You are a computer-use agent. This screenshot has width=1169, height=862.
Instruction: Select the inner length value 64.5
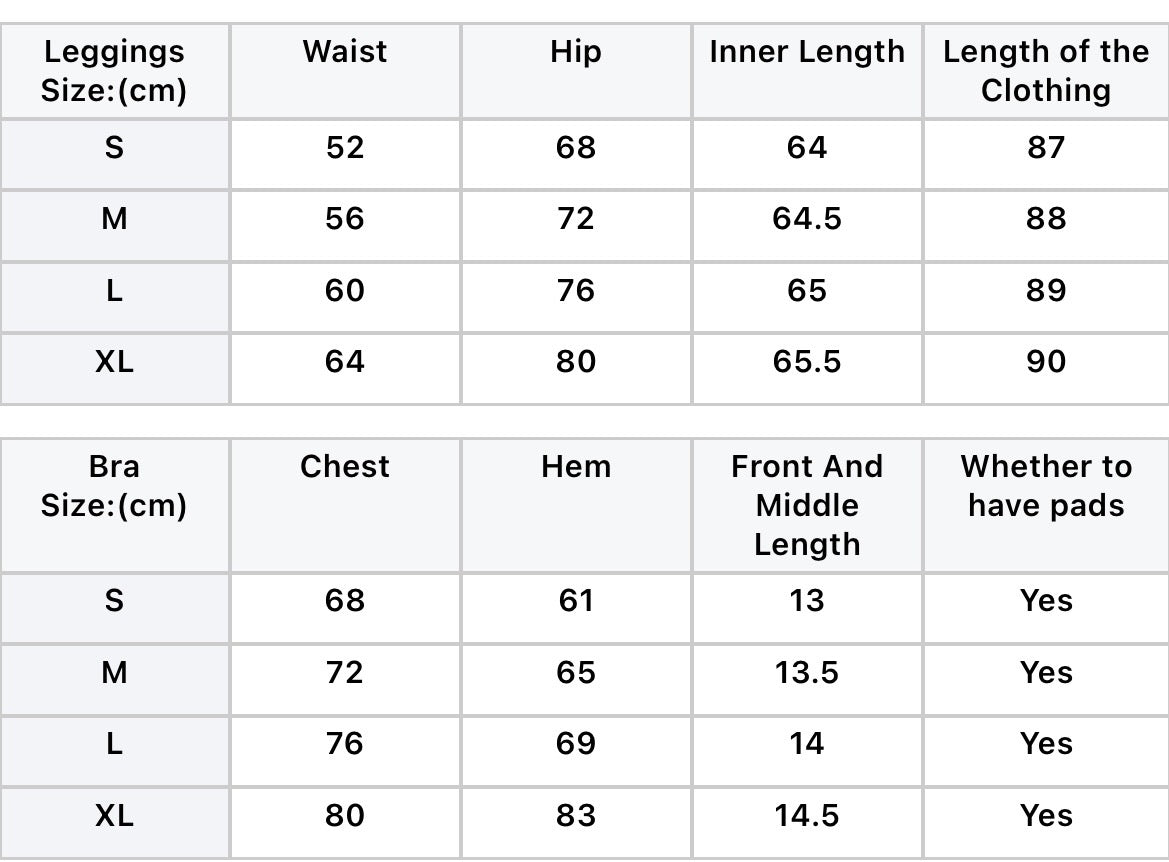tap(807, 219)
